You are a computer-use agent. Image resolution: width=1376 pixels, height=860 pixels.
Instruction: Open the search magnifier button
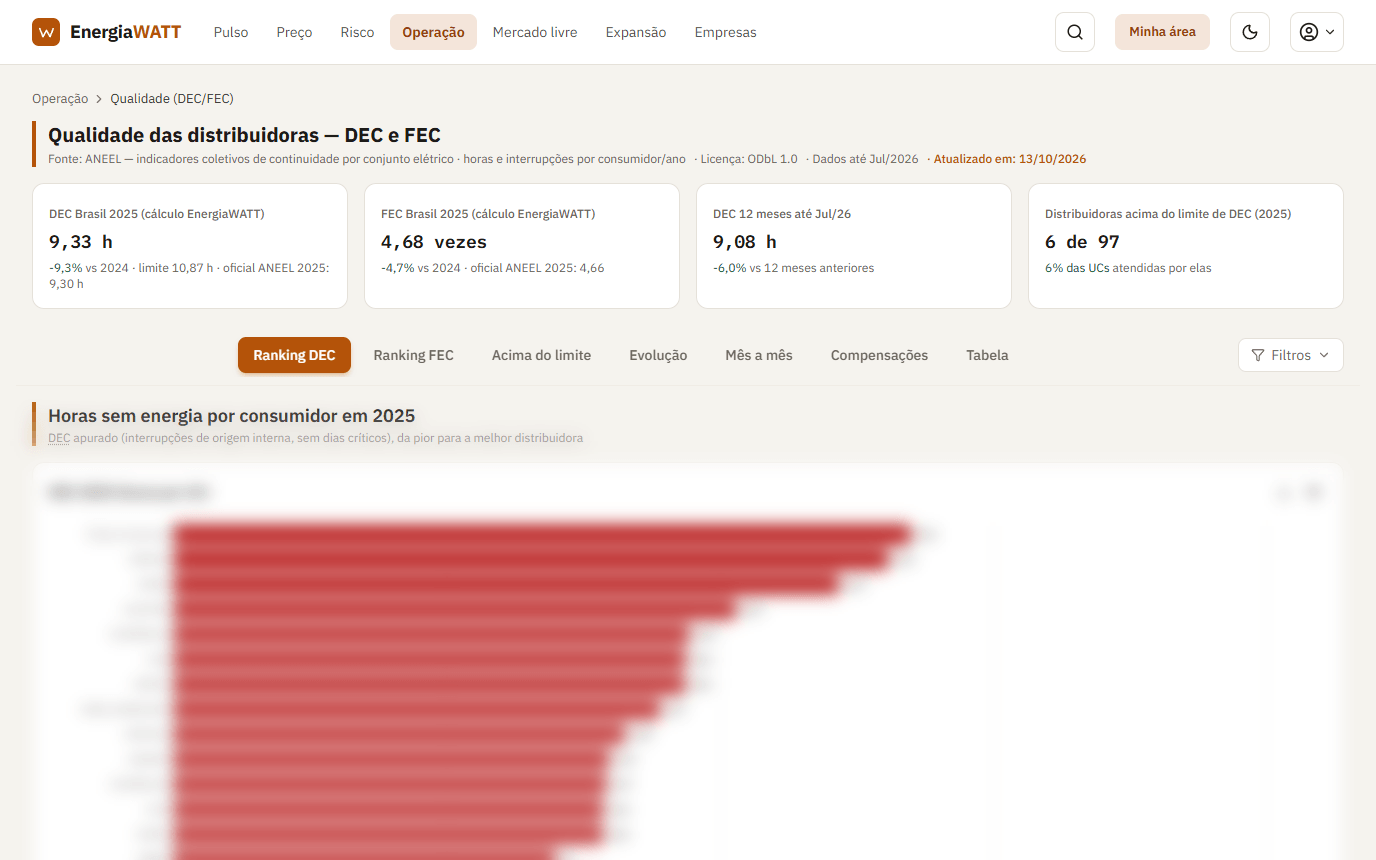pos(1075,32)
